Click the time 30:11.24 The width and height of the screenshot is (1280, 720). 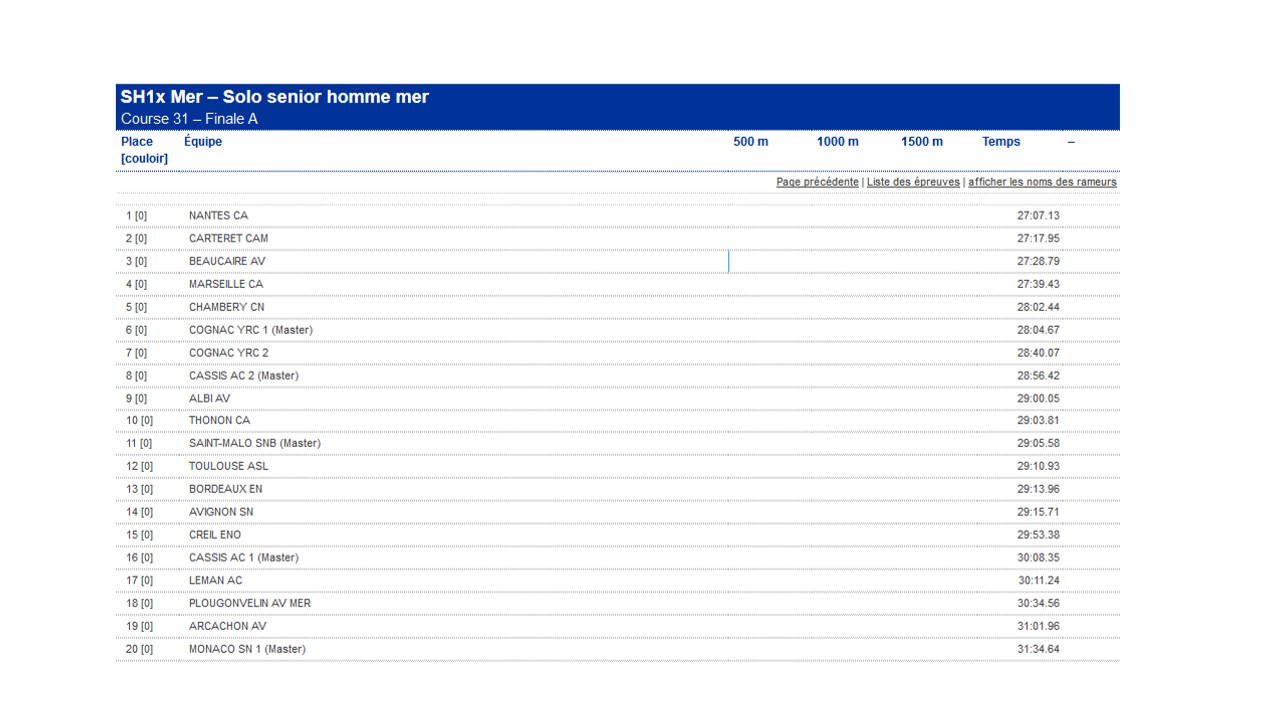[x=1039, y=581]
